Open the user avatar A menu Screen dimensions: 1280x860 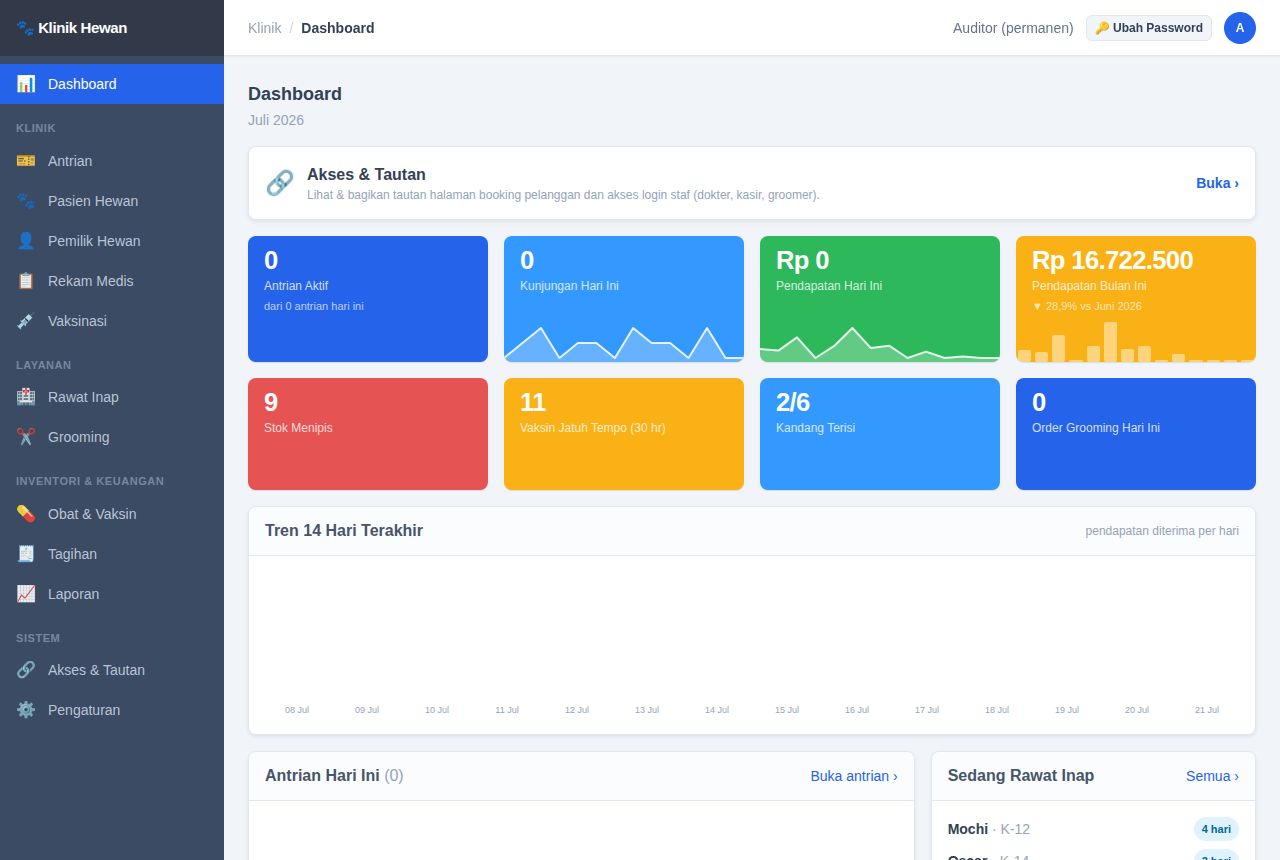click(1240, 28)
